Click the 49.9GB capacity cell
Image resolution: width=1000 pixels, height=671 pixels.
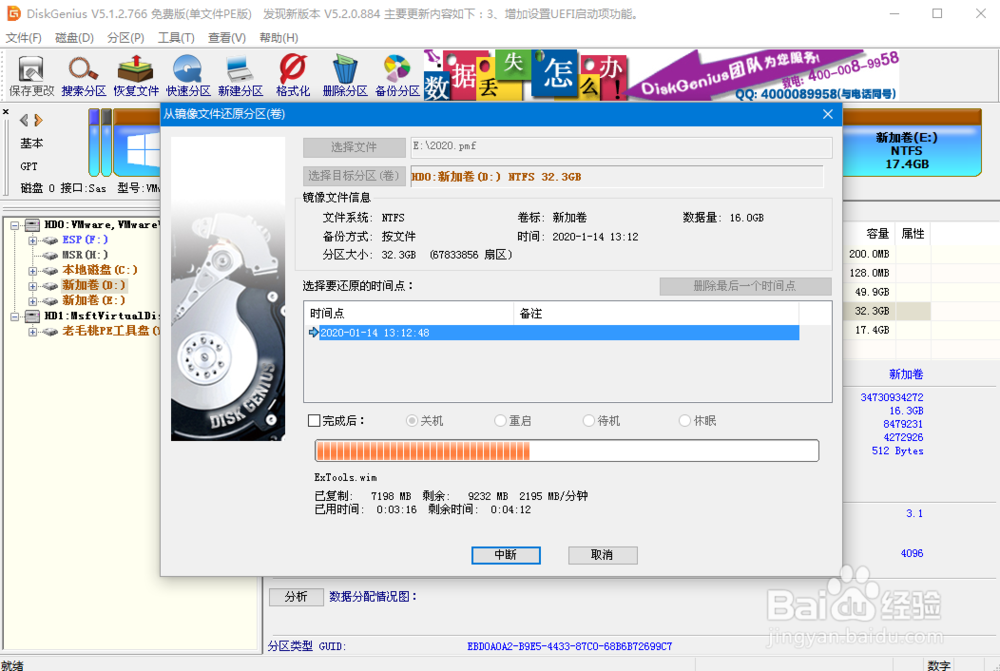(x=871, y=292)
